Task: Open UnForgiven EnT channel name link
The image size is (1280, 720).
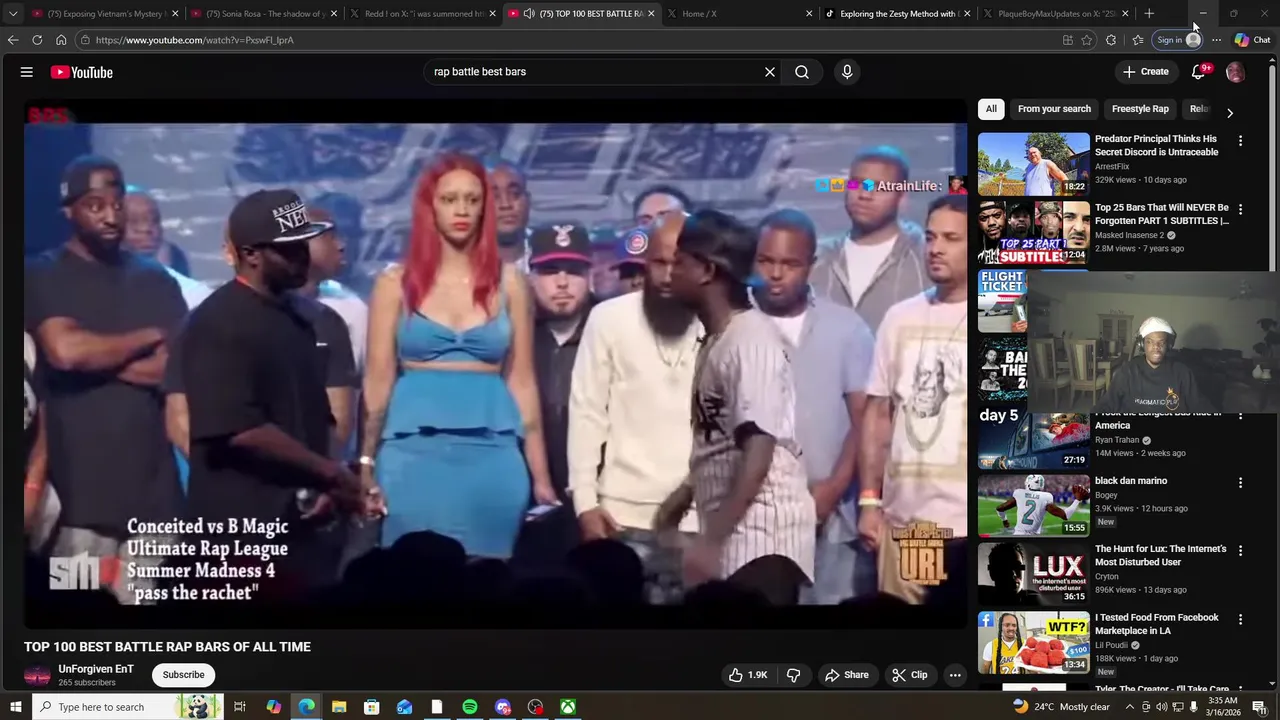Action: tap(96, 669)
